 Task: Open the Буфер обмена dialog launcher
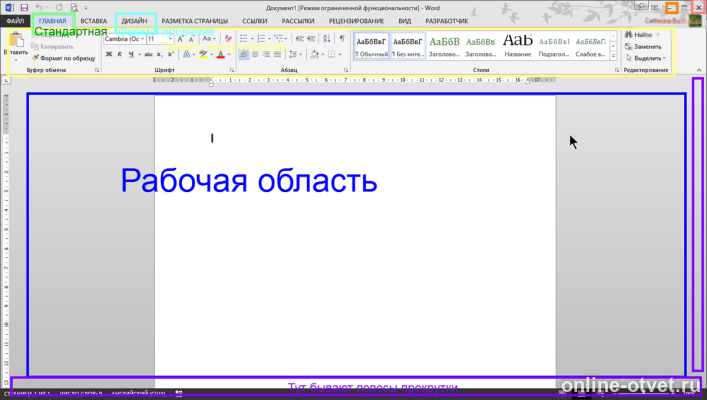pos(97,70)
